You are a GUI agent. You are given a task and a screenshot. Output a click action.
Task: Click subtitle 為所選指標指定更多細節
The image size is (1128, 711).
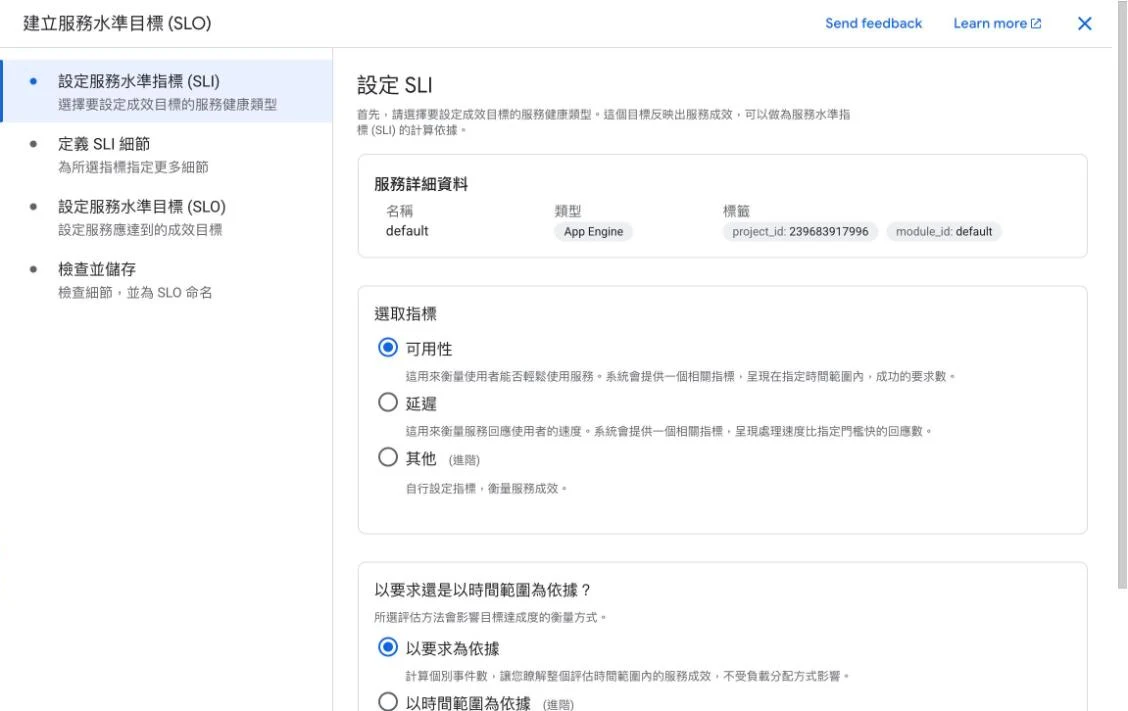[x=133, y=167]
